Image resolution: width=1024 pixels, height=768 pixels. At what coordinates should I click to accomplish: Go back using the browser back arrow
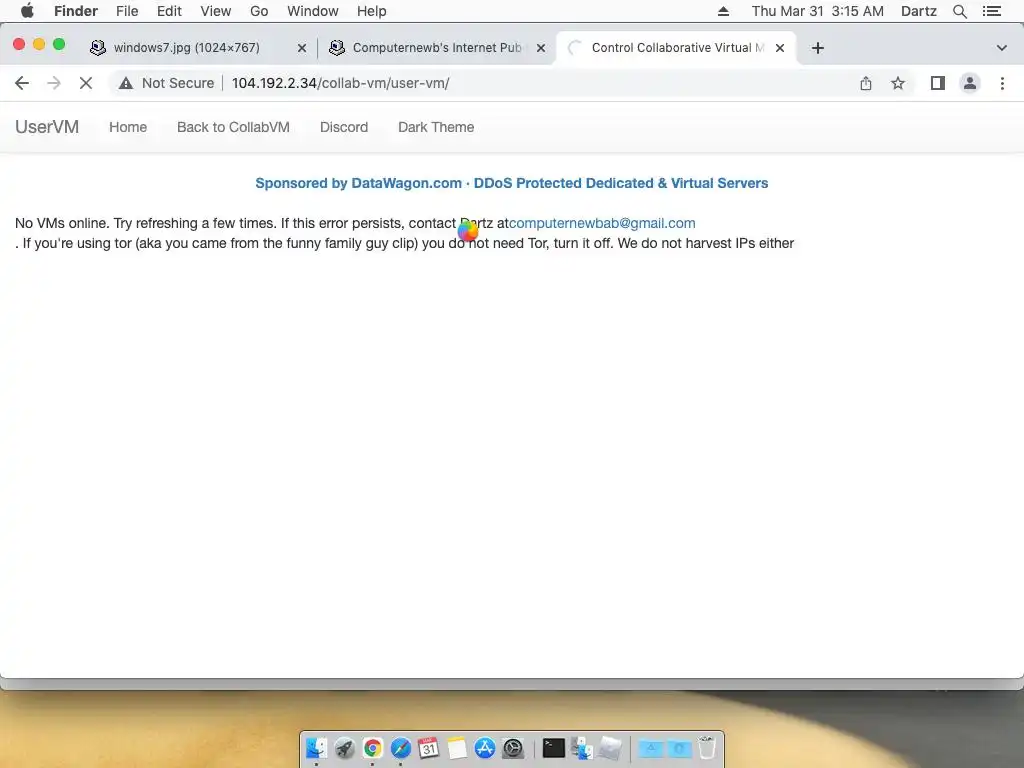(22, 83)
